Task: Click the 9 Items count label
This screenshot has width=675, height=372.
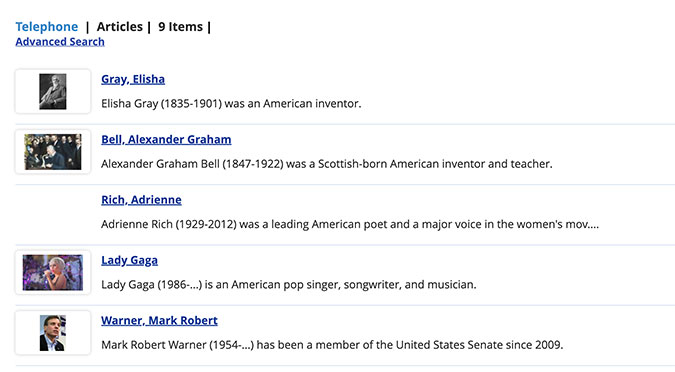Action: coord(180,27)
